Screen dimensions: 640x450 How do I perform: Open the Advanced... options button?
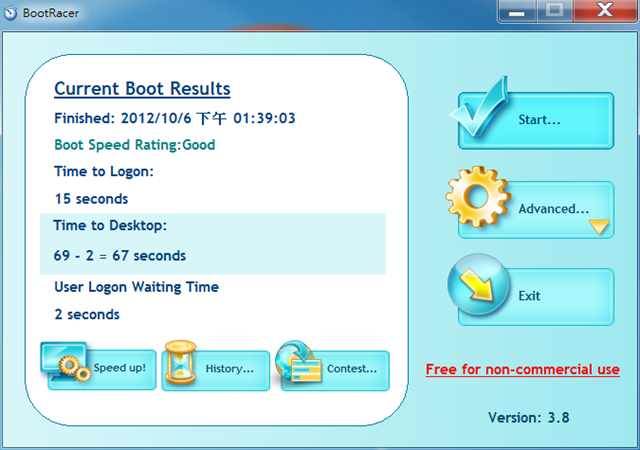(x=536, y=209)
